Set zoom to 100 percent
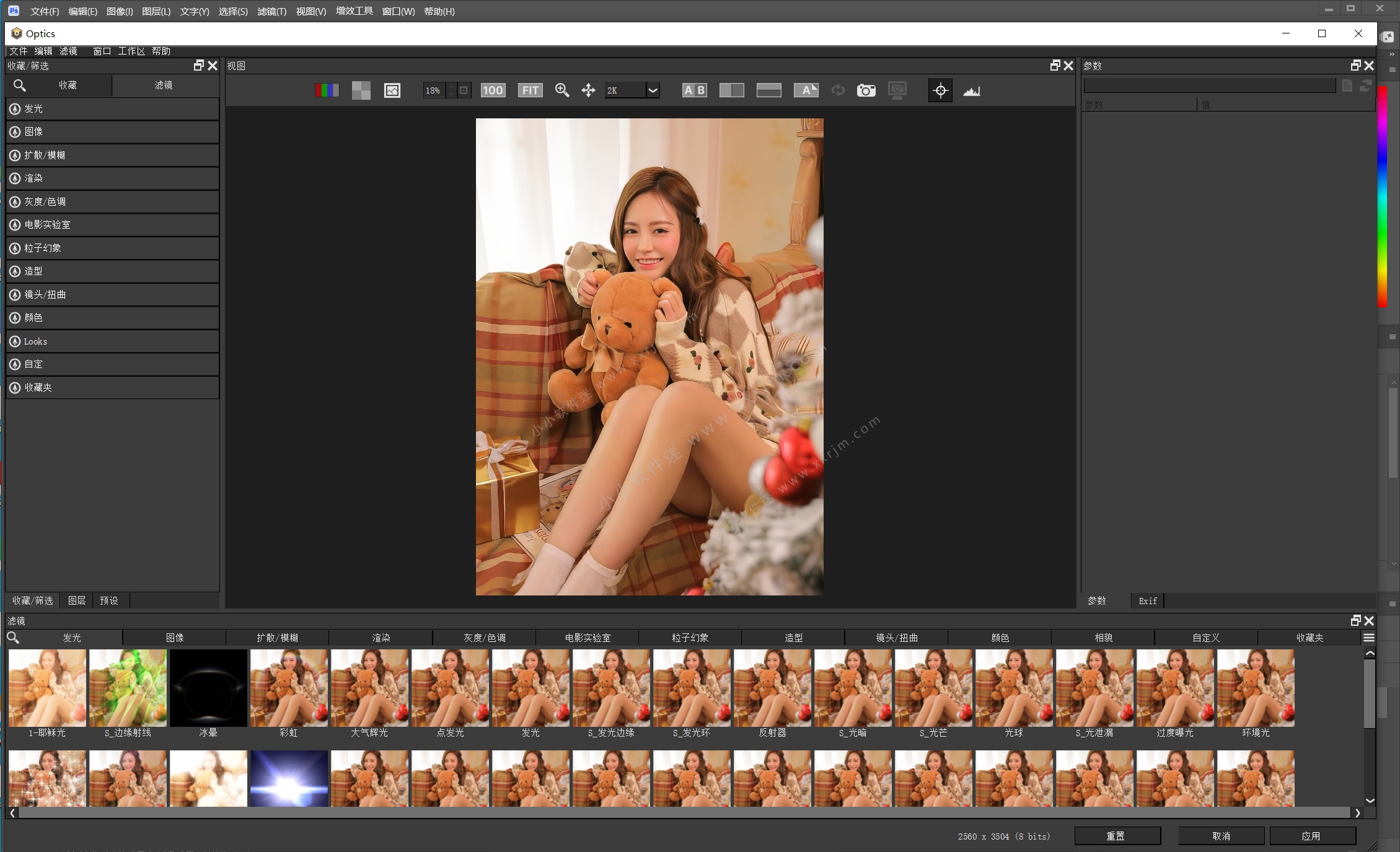The height and width of the screenshot is (852, 1400). [x=493, y=90]
